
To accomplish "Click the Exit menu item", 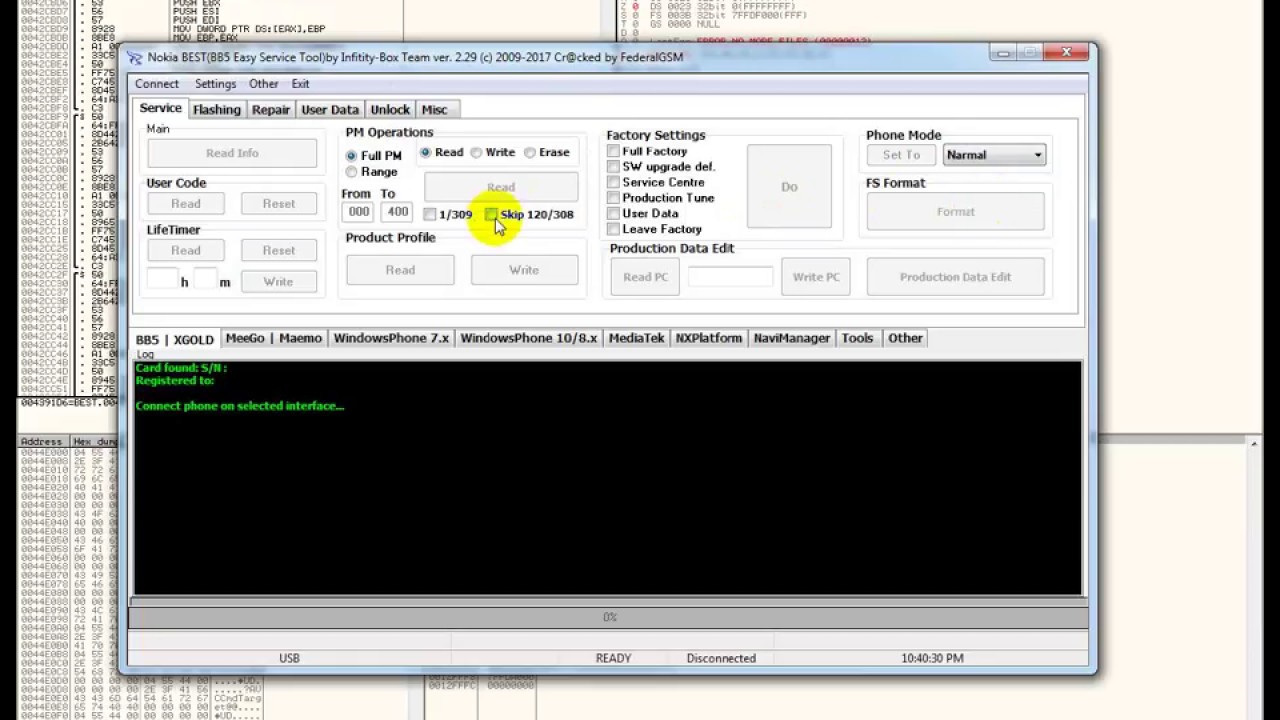I will (300, 84).
